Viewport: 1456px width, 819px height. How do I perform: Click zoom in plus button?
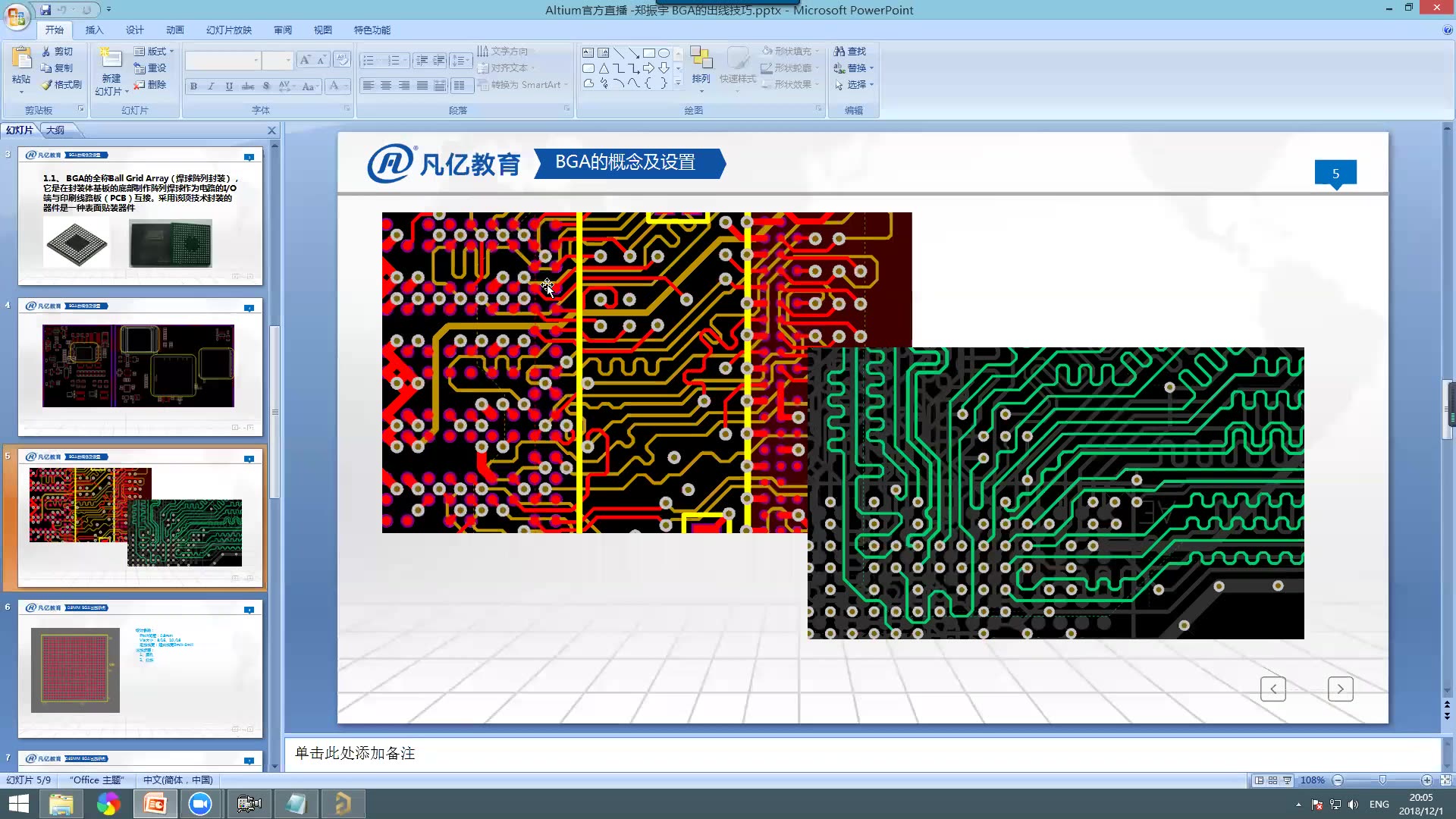pyautogui.click(x=1427, y=780)
